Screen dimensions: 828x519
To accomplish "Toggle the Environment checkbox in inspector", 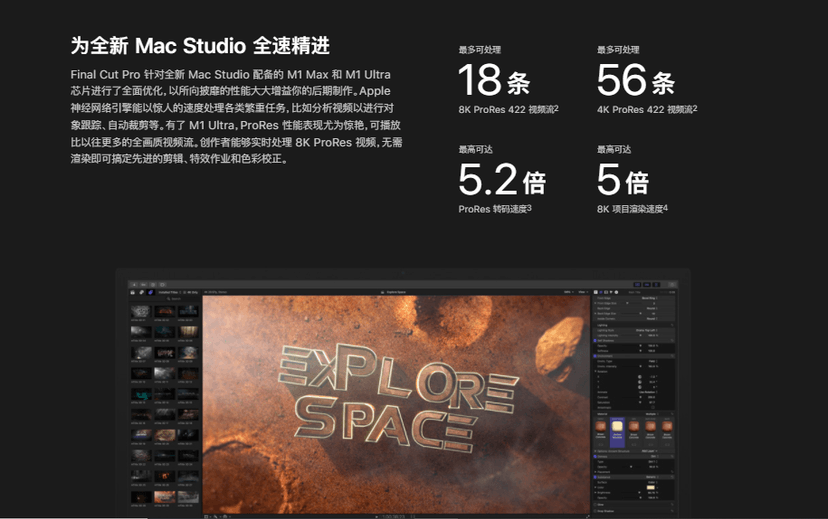I will point(595,356).
